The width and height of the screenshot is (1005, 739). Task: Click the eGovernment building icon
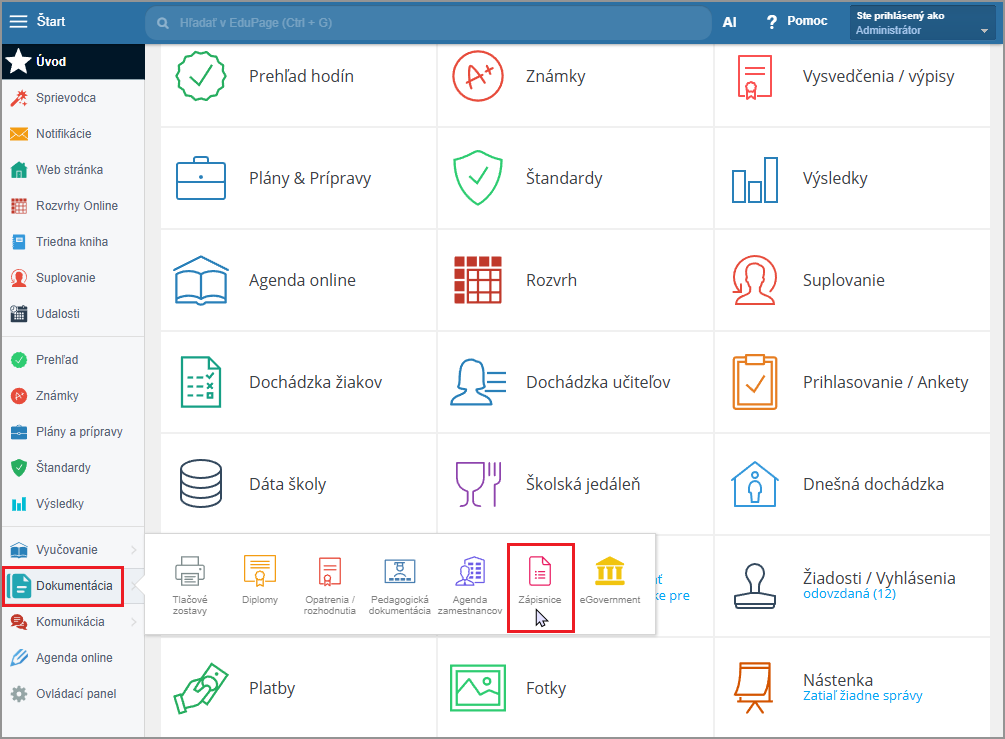(x=609, y=572)
